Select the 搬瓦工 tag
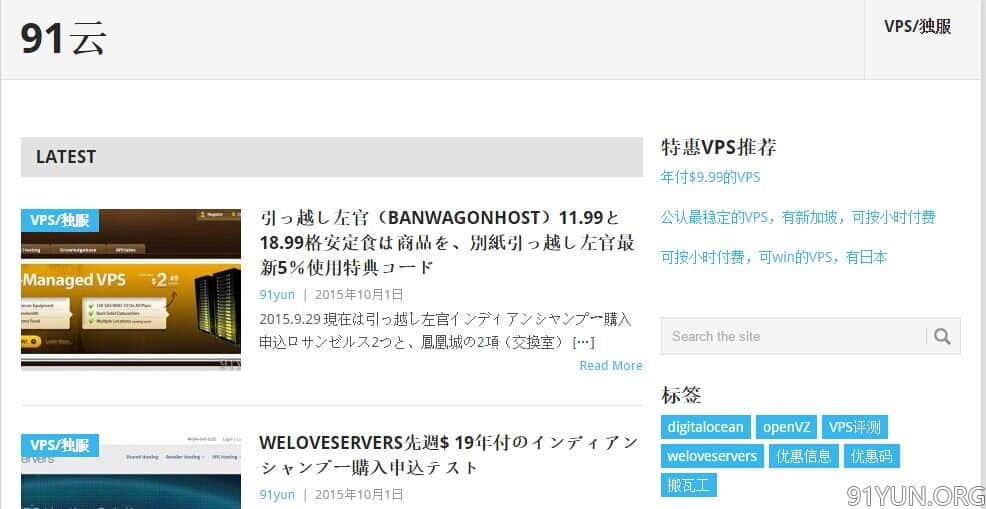The height and width of the screenshot is (509, 986). tap(689, 484)
